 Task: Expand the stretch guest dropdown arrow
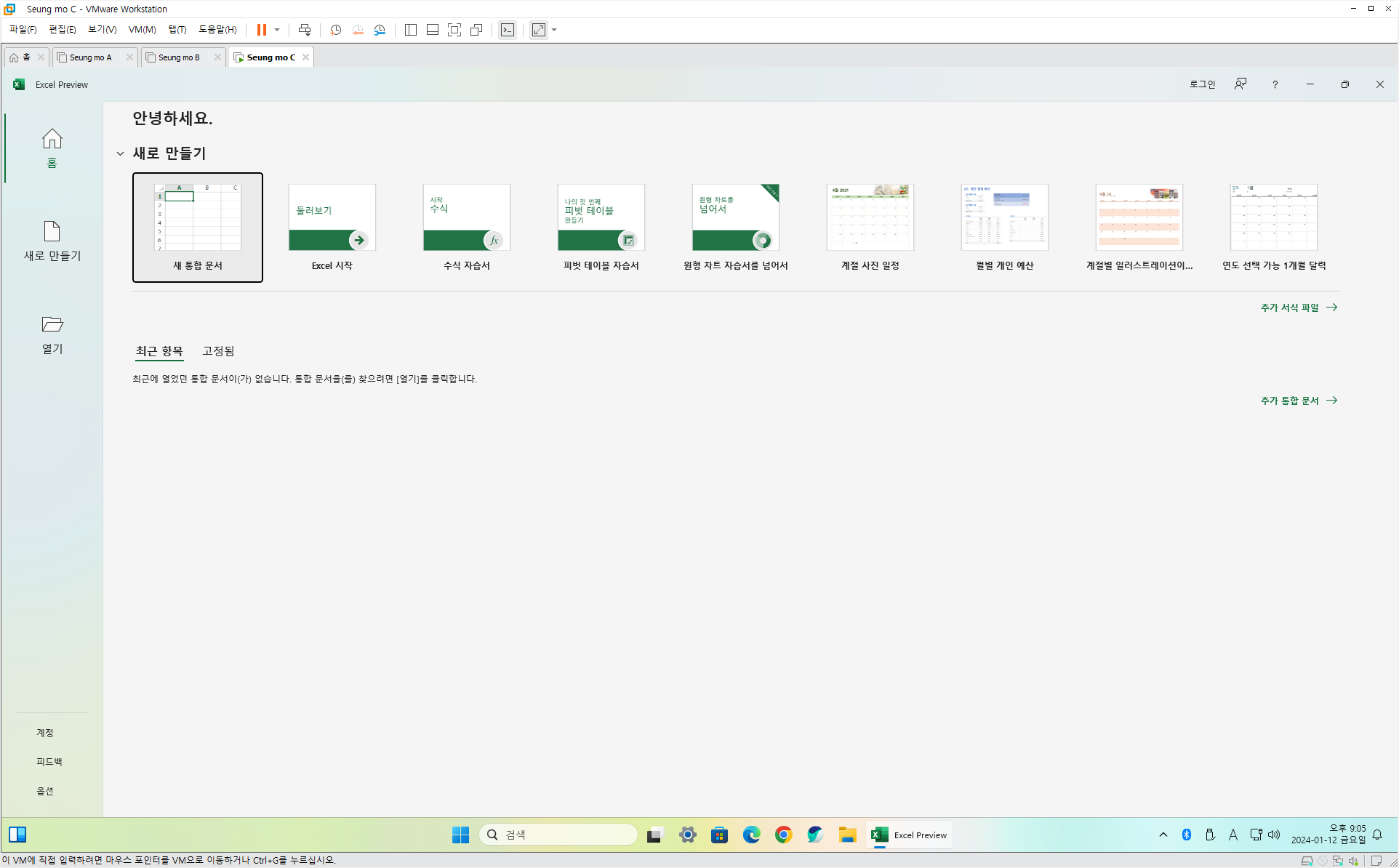(554, 30)
